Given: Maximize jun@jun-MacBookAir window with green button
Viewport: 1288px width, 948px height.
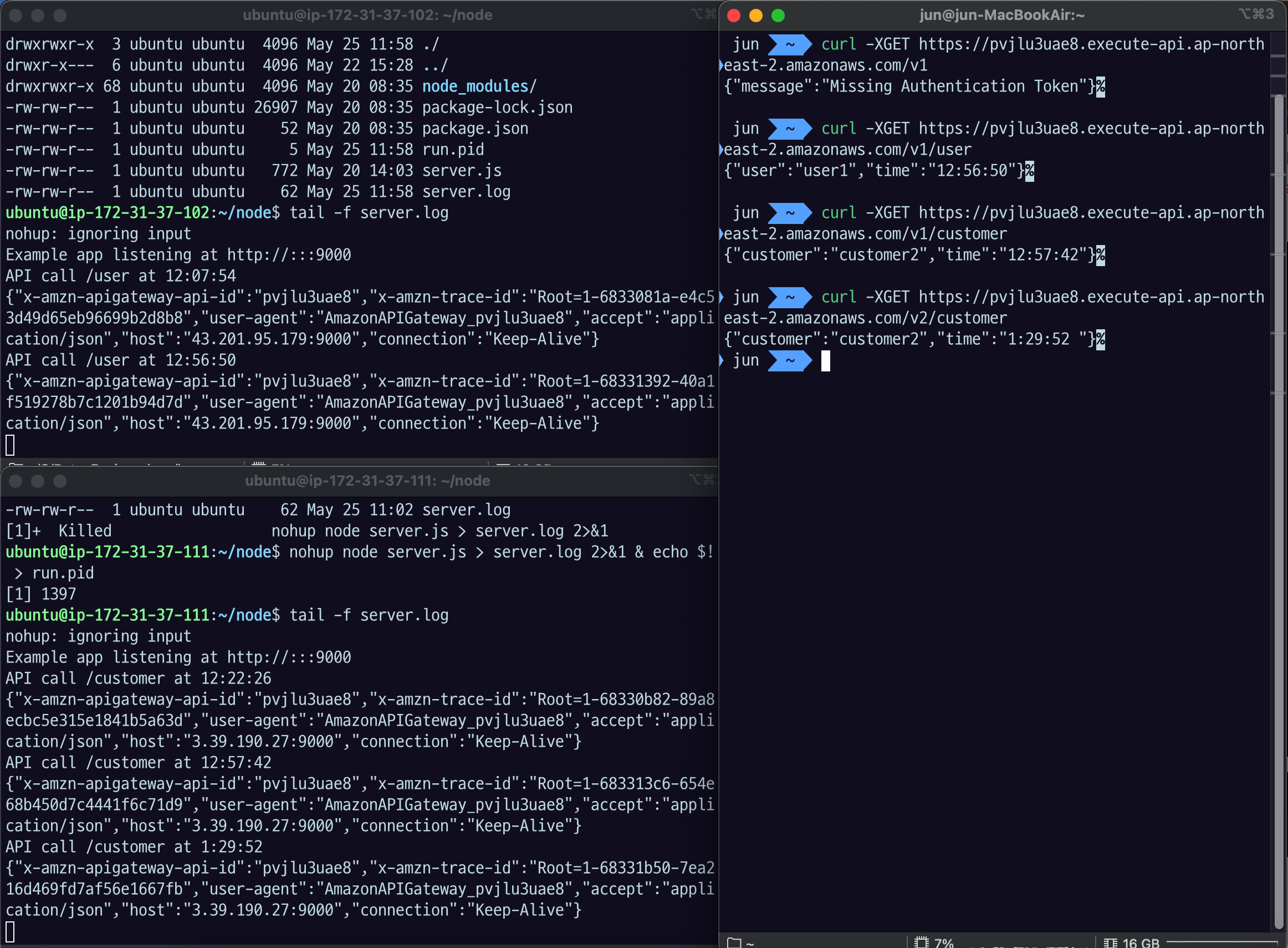Looking at the screenshot, I should [x=778, y=16].
